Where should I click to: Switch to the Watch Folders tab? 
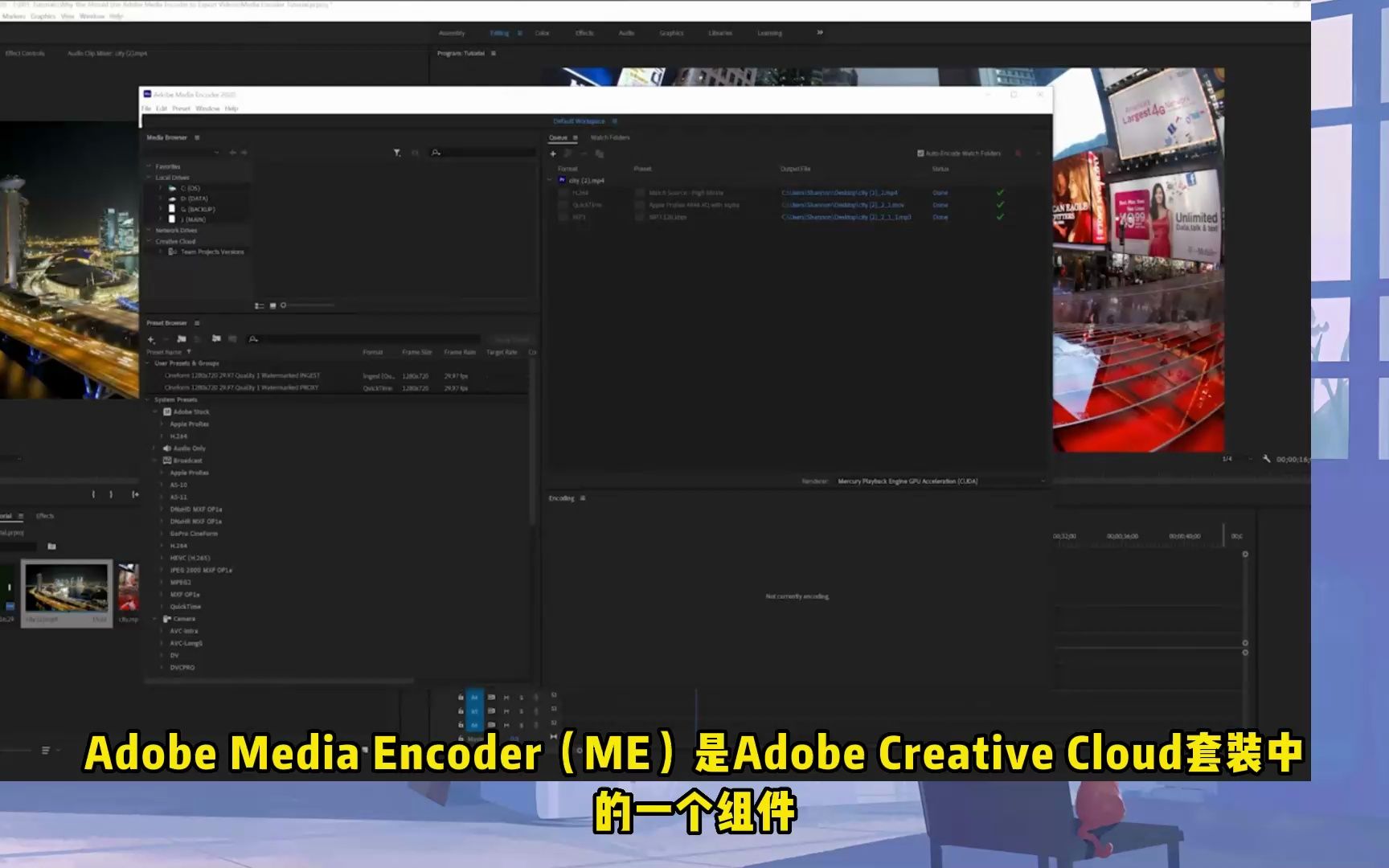(x=610, y=137)
